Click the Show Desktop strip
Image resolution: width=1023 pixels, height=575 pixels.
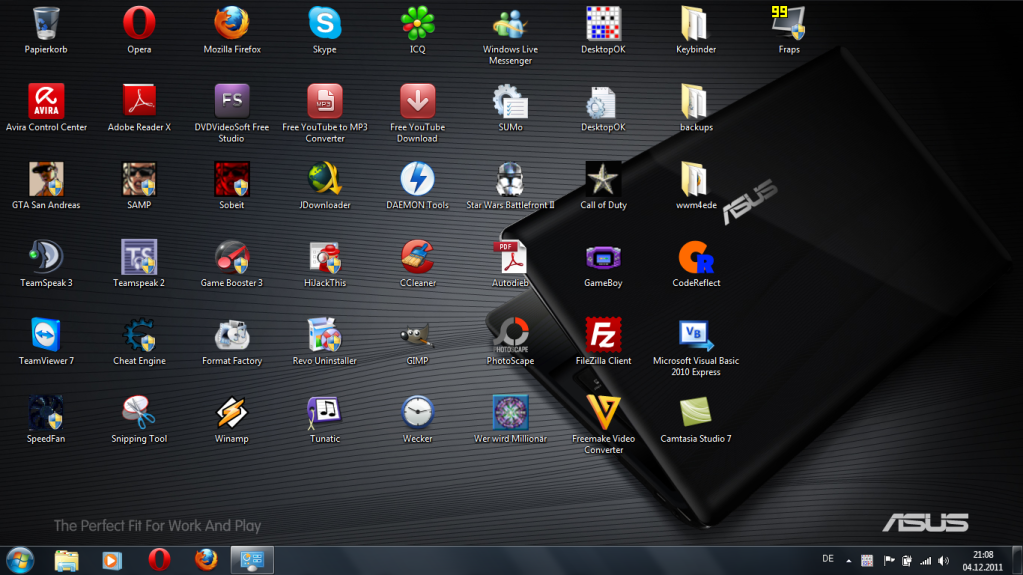point(1017,561)
